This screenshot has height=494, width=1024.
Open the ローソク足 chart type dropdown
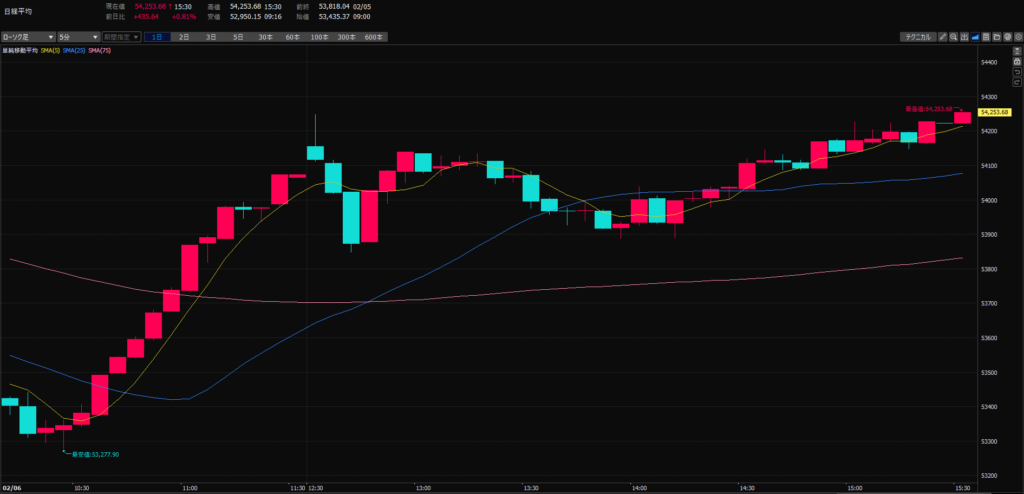28,37
